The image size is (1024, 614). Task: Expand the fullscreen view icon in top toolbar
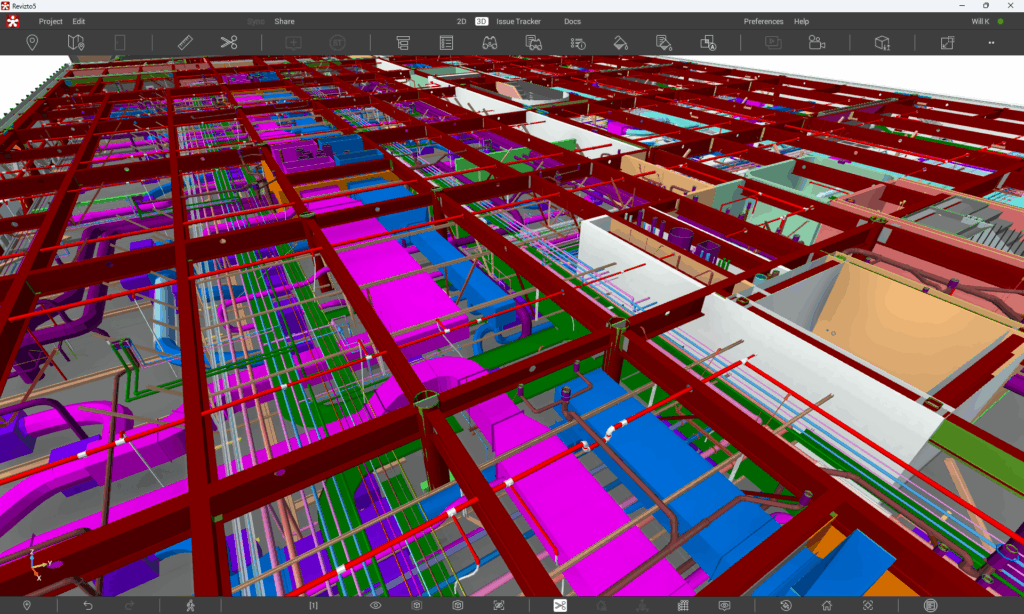point(947,42)
